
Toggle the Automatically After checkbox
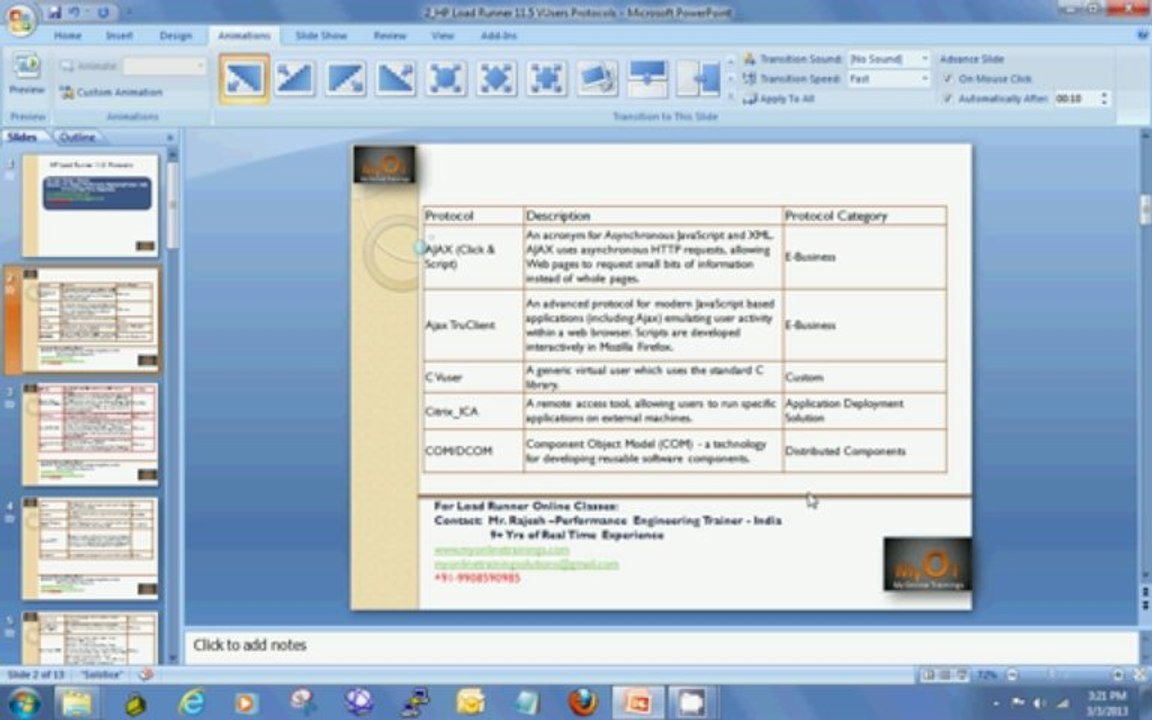click(948, 98)
